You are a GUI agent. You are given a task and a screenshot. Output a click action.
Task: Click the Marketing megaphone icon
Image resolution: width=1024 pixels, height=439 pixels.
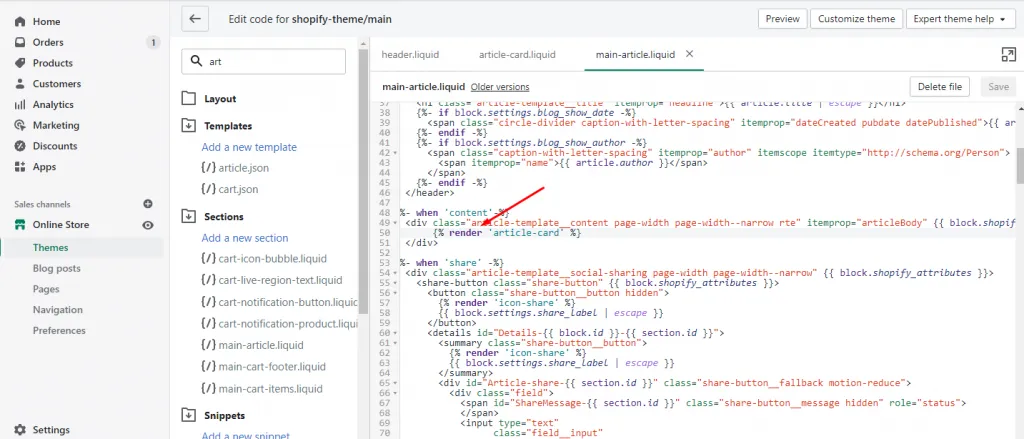(x=20, y=125)
